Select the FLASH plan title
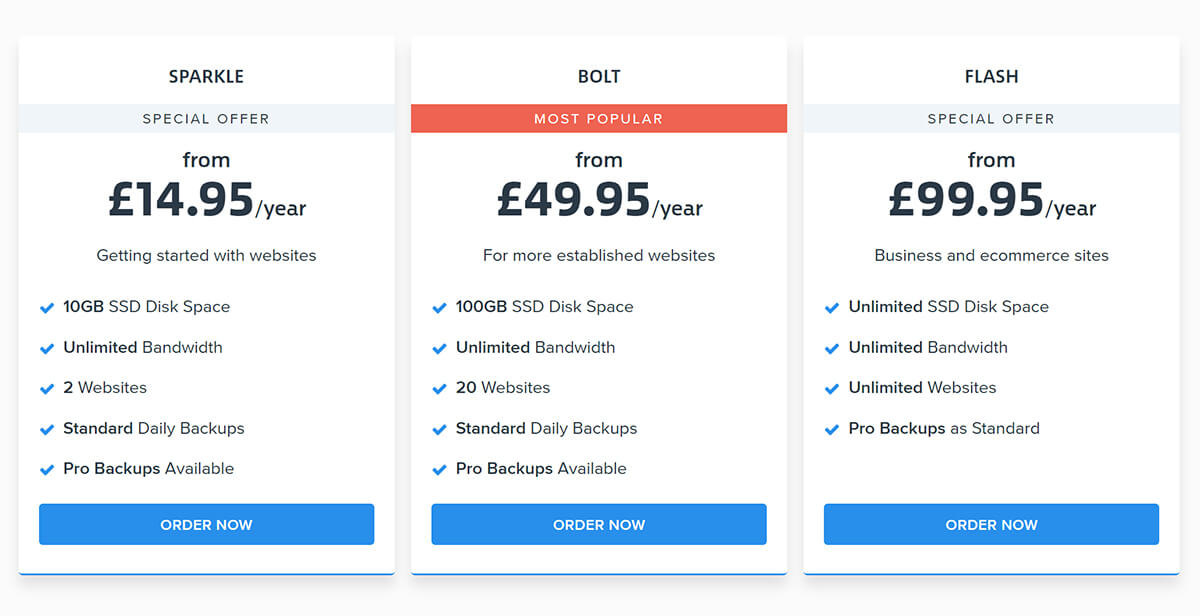 [991, 76]
